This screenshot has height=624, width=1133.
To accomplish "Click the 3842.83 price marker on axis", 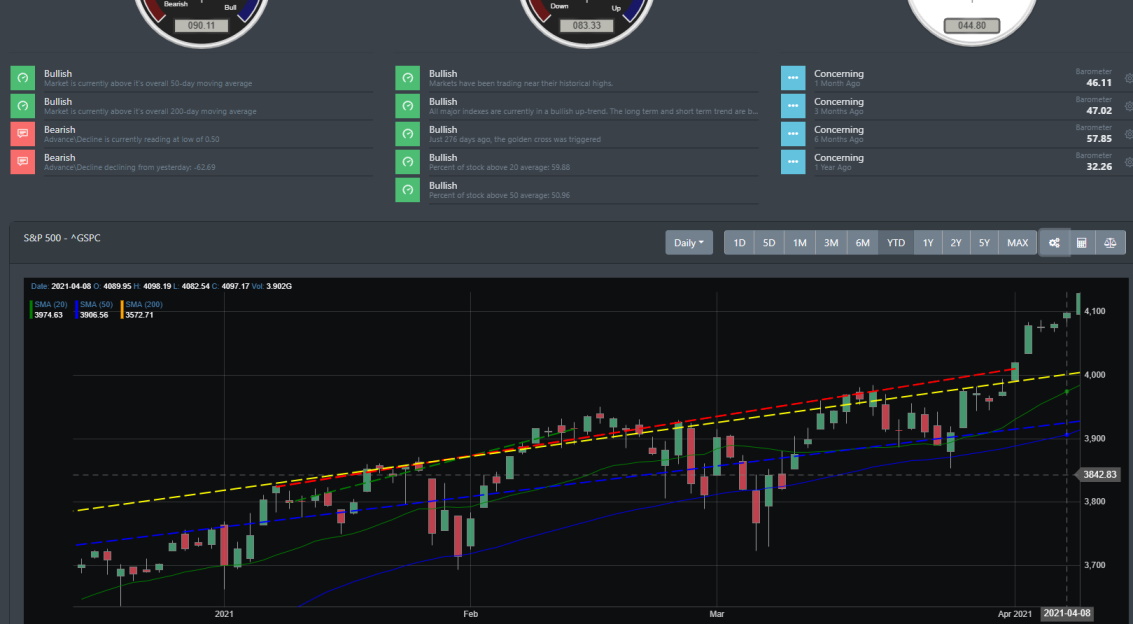I will [1100, 474].
